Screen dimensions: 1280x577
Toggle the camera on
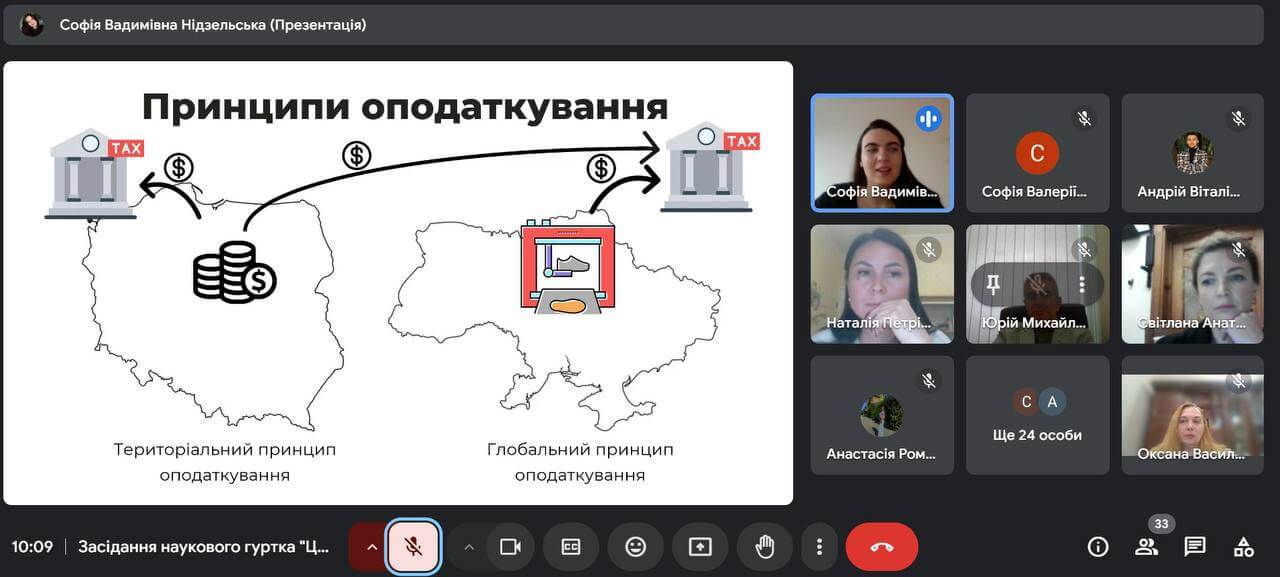511,547
